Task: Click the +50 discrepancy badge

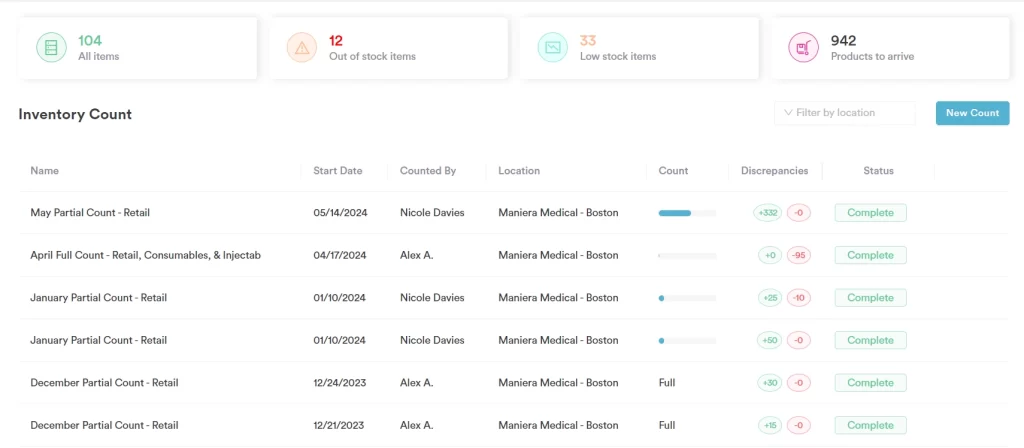Action: (x=768, y=340)
